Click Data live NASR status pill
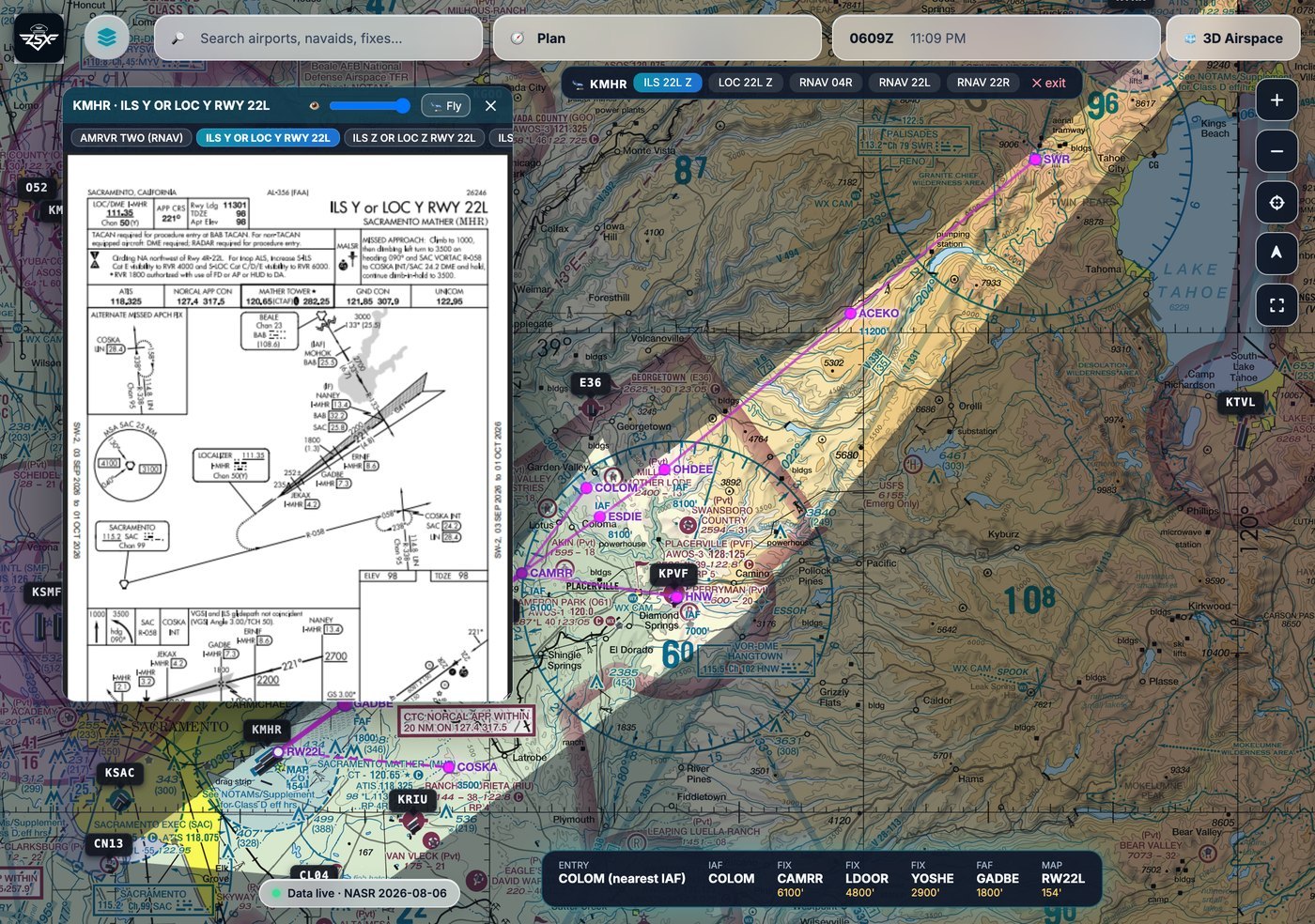 359,893
